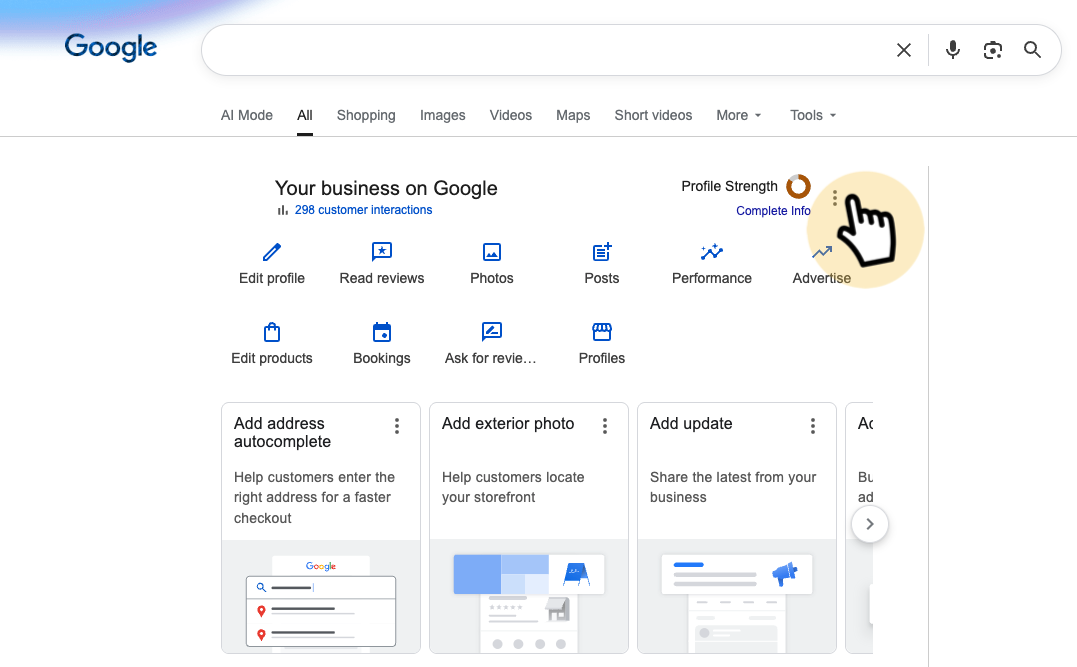Open Profiles storefront icon
Screen dimensions: 1077x667
pyautogui.click(x=602, y=332)
